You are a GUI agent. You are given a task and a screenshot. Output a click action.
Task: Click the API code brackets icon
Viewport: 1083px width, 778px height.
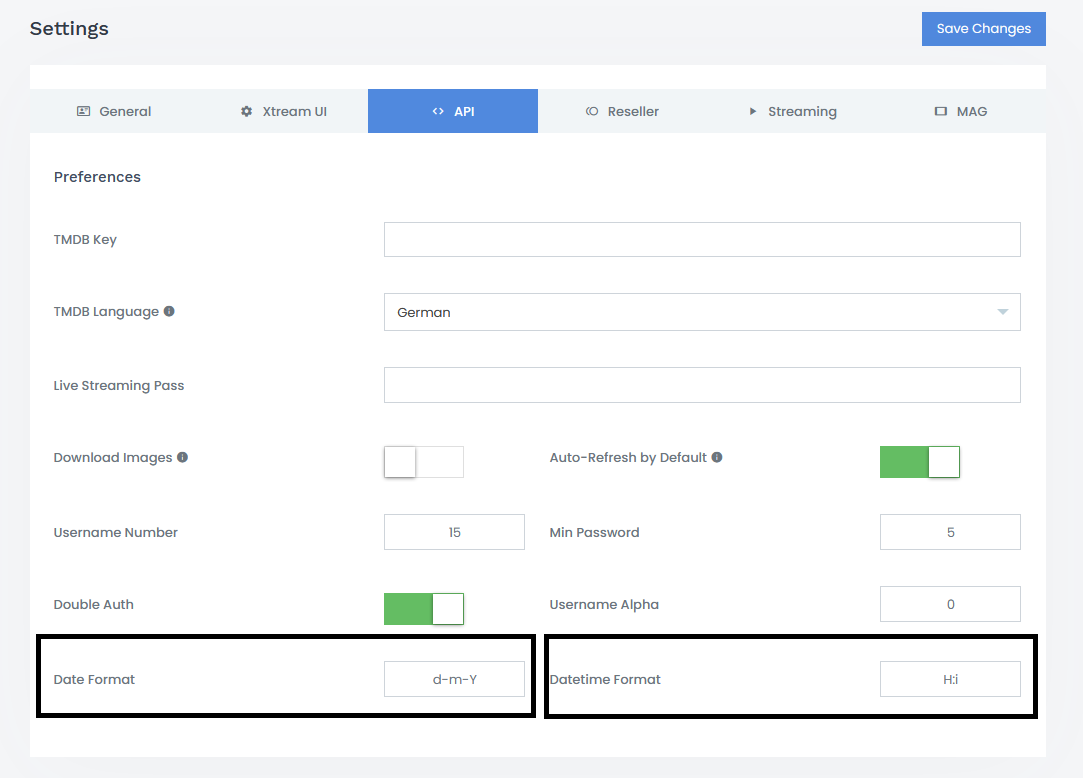click(438, 111)
